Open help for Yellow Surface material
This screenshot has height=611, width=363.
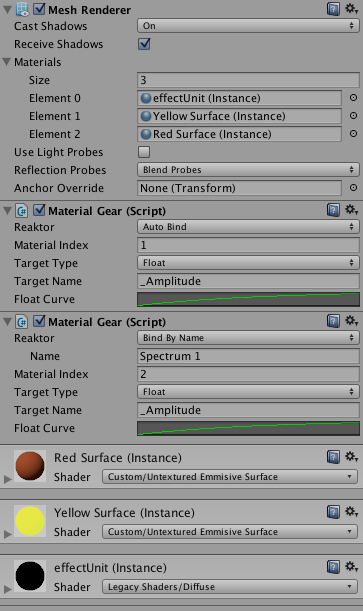[333, 512]
